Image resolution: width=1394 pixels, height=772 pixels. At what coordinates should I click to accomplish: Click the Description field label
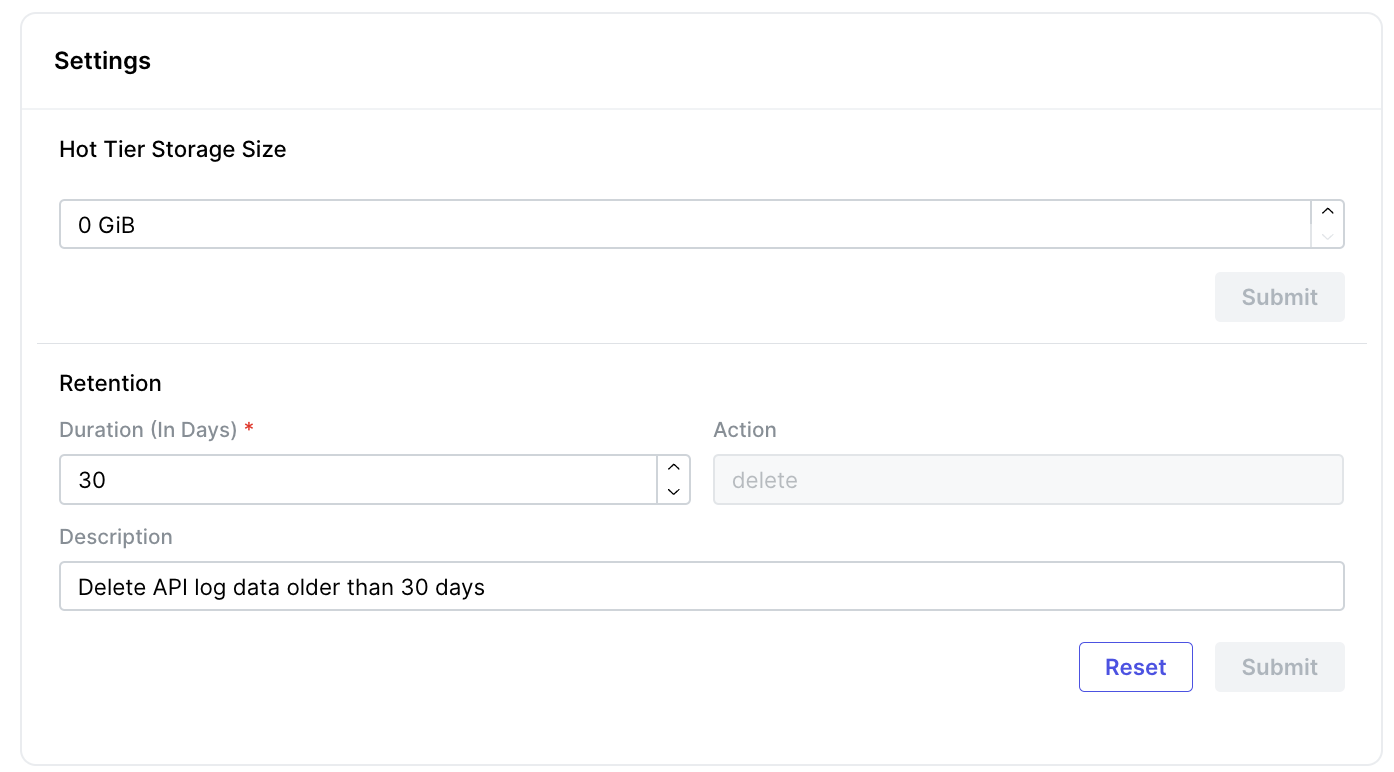[116, 537]
